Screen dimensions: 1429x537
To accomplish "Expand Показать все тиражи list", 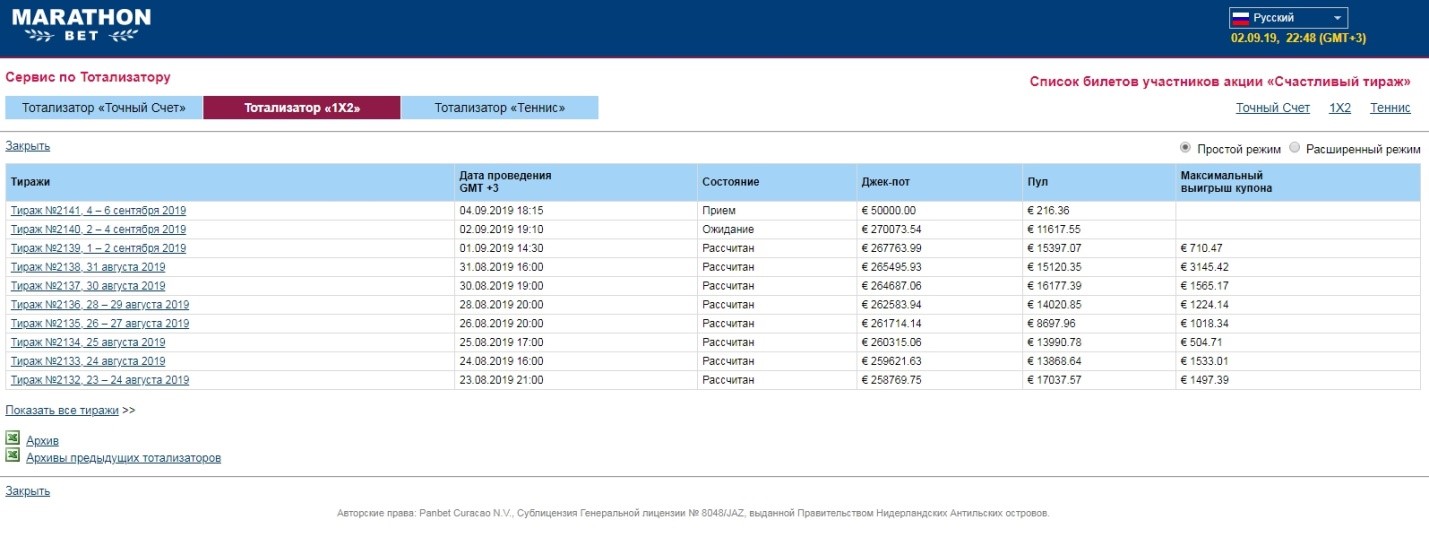I will [62, 410].
